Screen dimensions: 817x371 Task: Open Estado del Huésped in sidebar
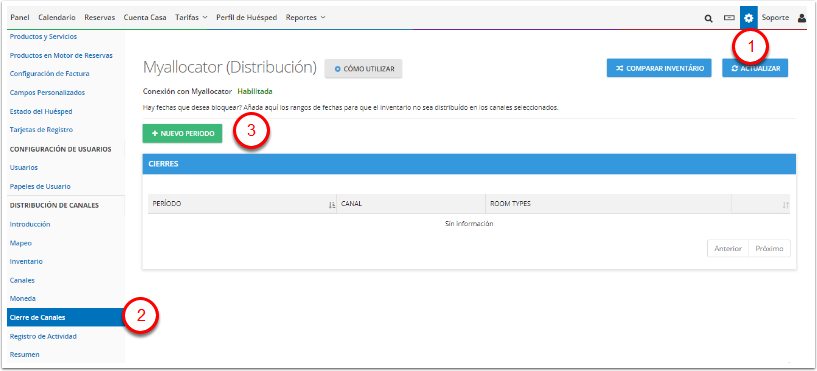pyautogui.click(x=41, y=112)
